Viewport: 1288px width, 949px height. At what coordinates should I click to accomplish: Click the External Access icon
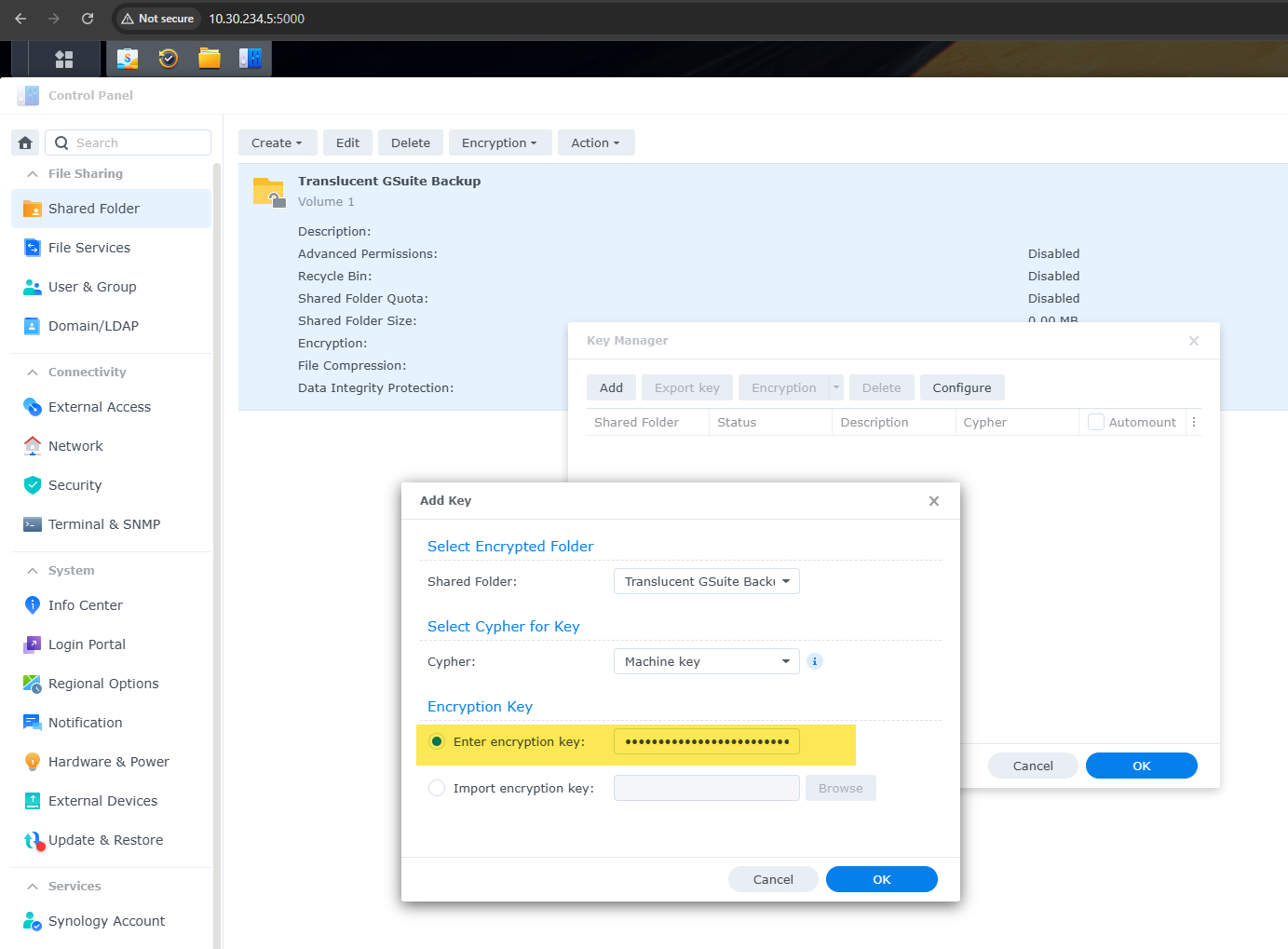point(33,407)
